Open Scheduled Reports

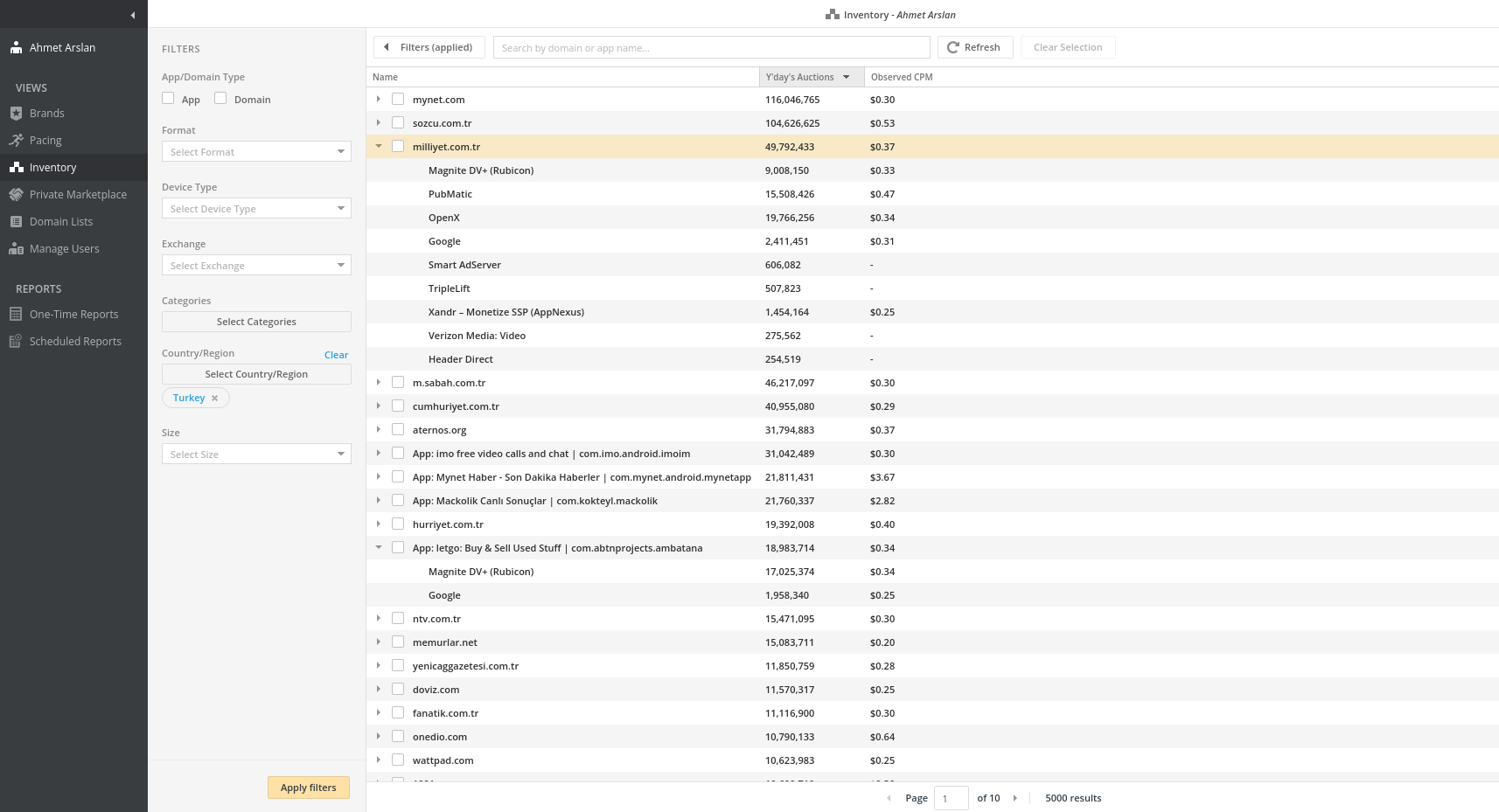tap(73, 341)
